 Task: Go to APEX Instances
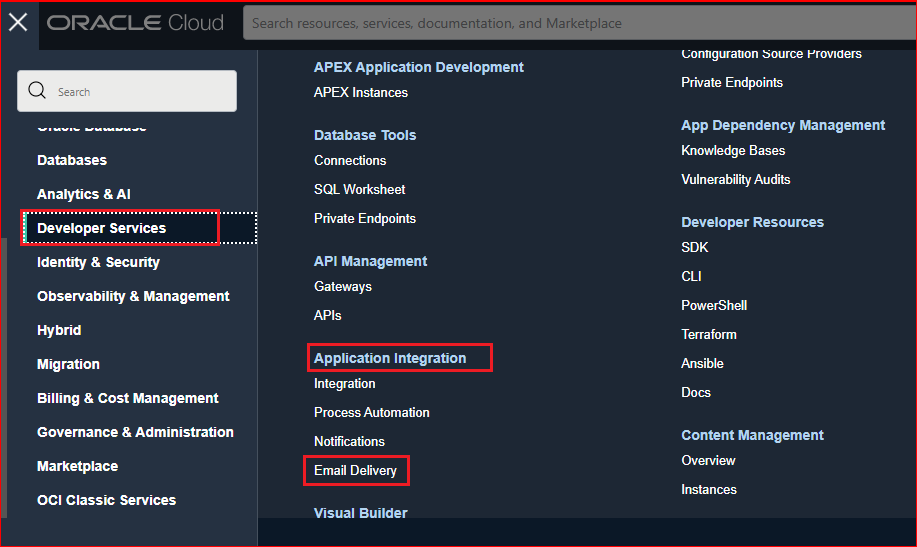click(x=361, y=92)
